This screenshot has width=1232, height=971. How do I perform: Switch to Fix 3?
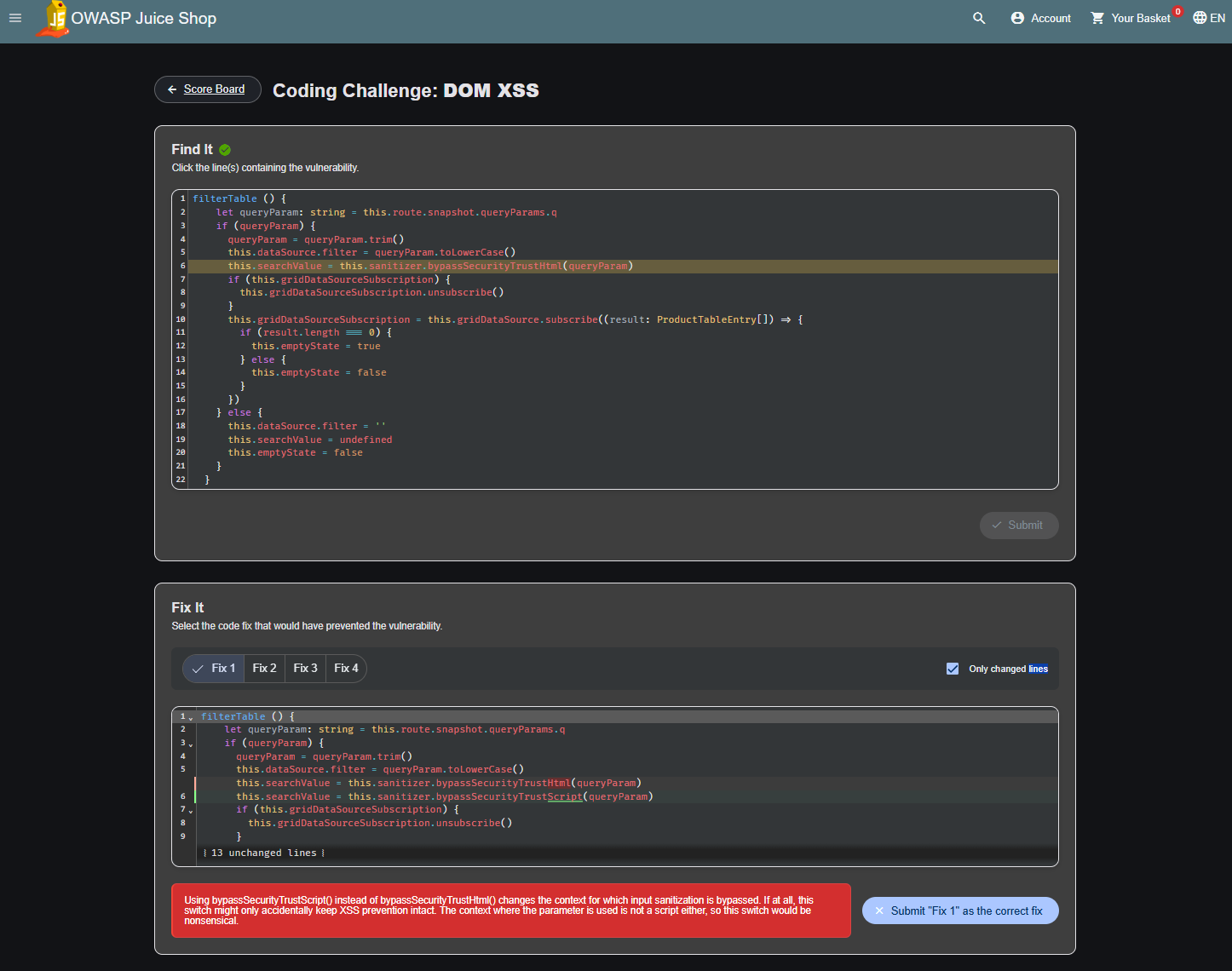[x=305, y=669]
